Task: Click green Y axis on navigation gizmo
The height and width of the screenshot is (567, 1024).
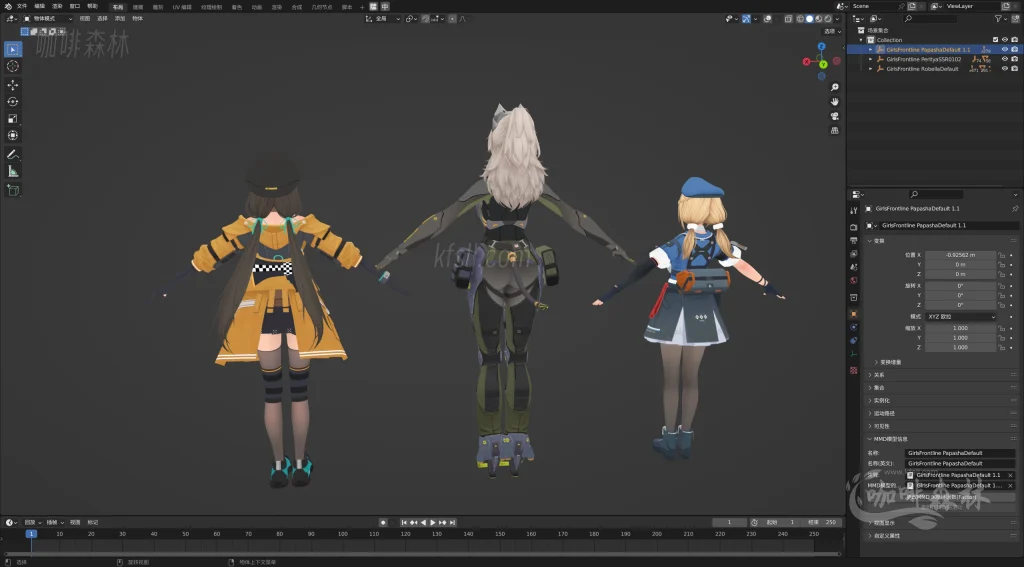Action: pos(823,64)
